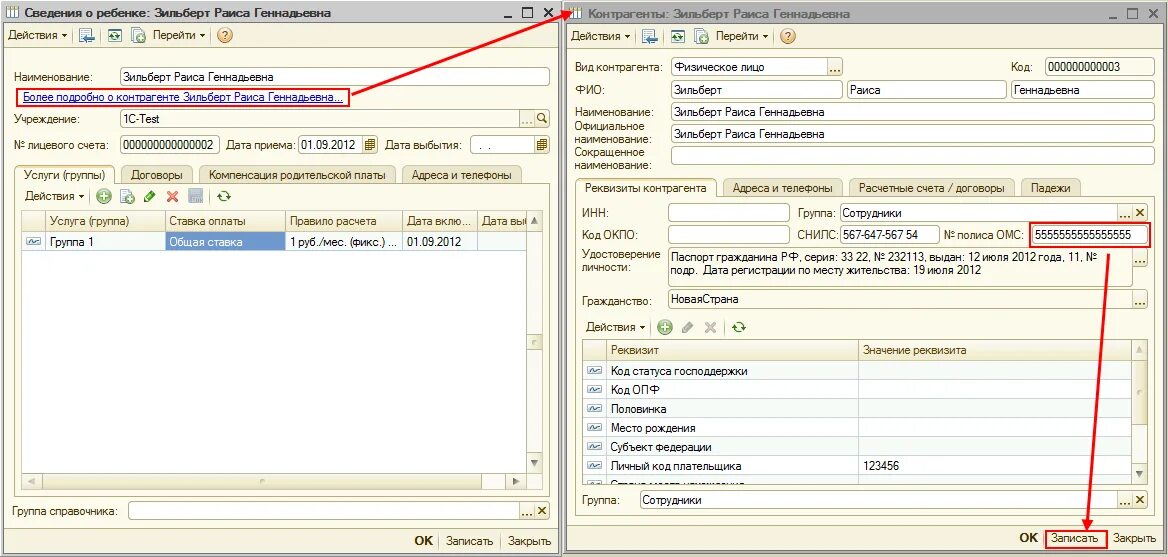
Task: Click ellipsis button for Учреждение field
Action: 527,118
